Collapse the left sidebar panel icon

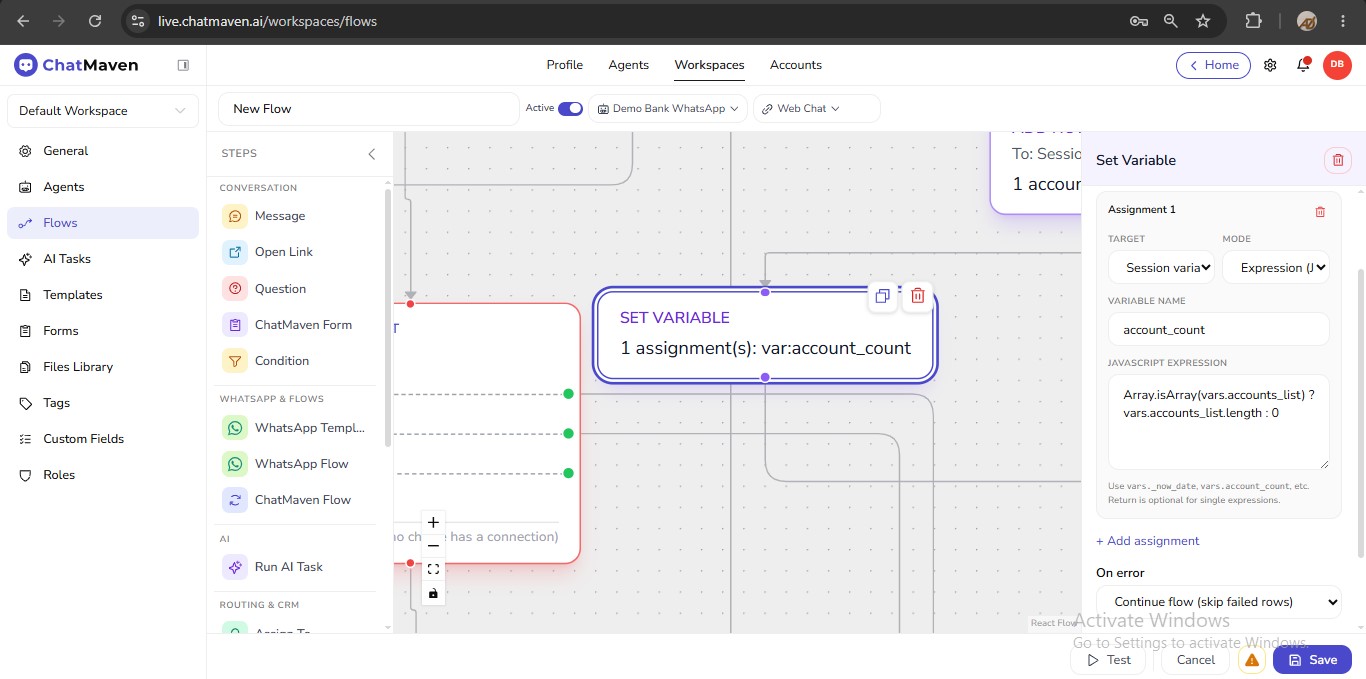pyautogui.click(x=183, y=65)
